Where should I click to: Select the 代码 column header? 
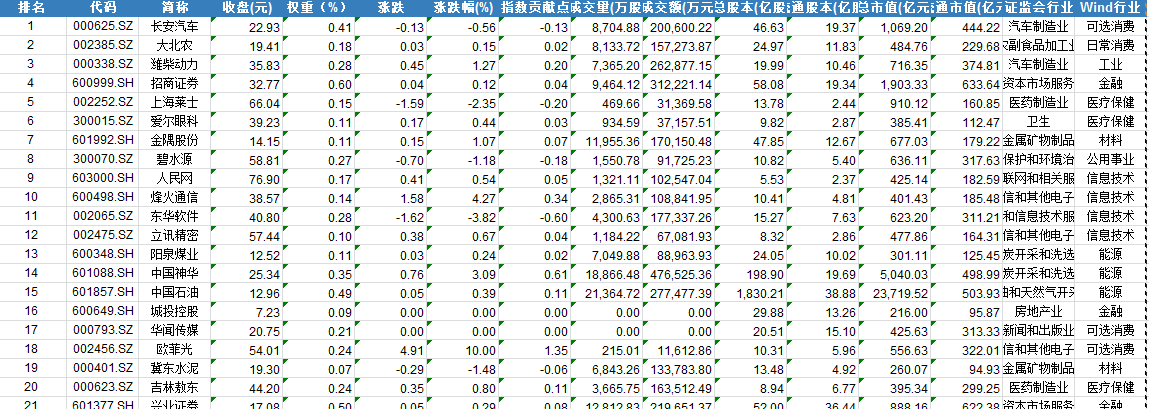(x=103, y=8)
